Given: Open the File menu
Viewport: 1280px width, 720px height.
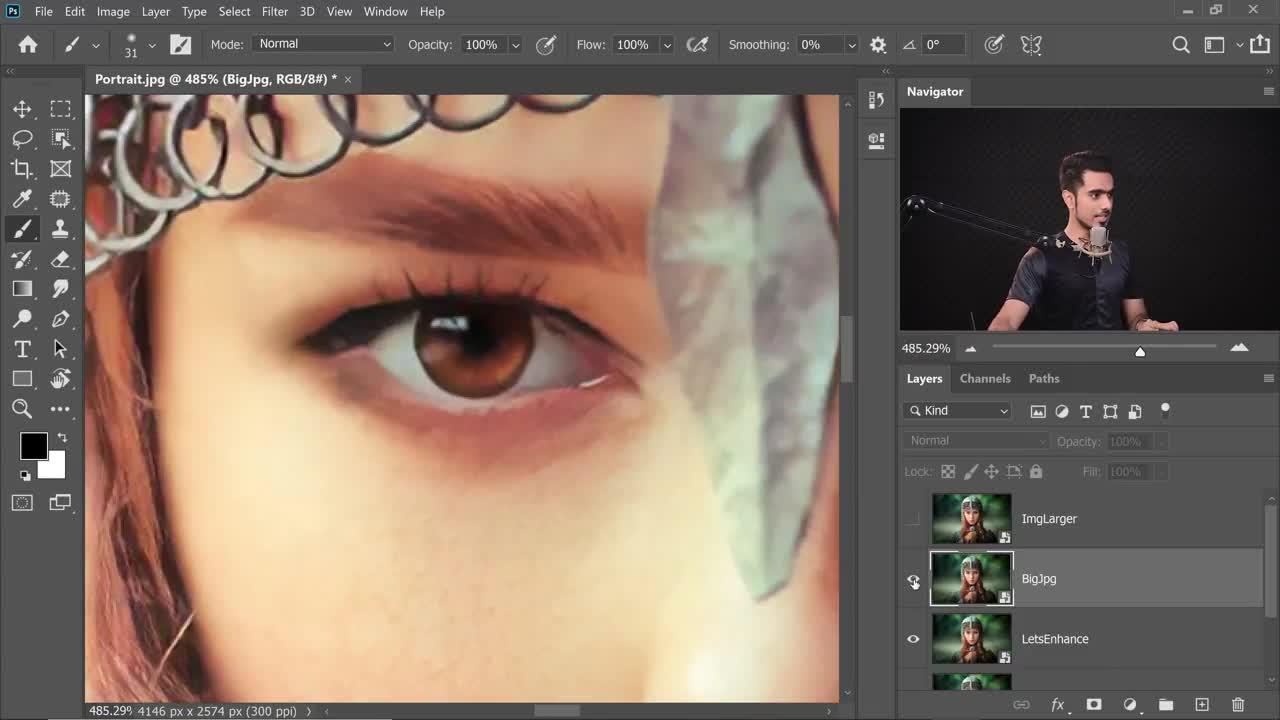Looking at the screenshot, I should (43, 11).
